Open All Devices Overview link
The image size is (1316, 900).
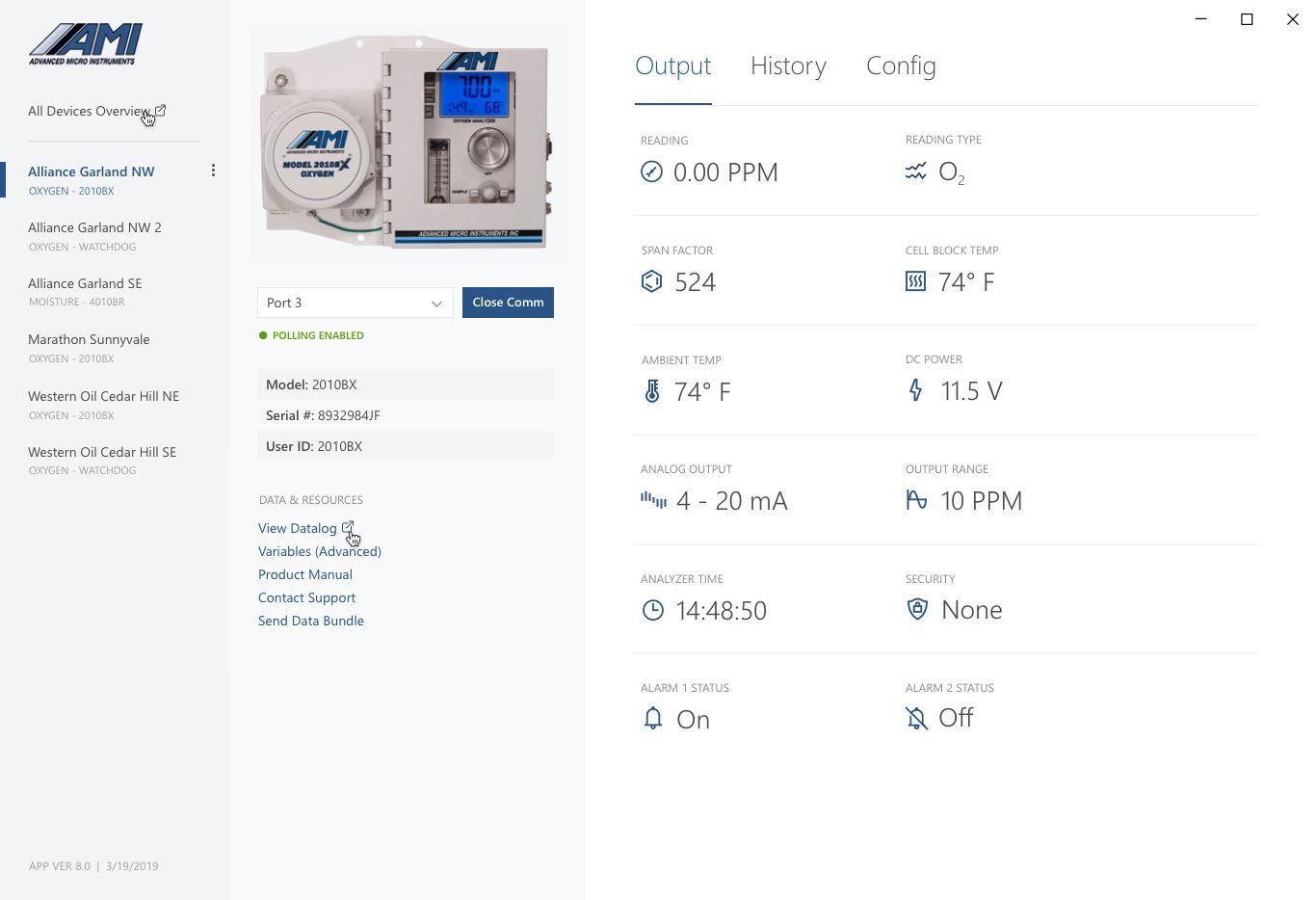click(89, 111)
